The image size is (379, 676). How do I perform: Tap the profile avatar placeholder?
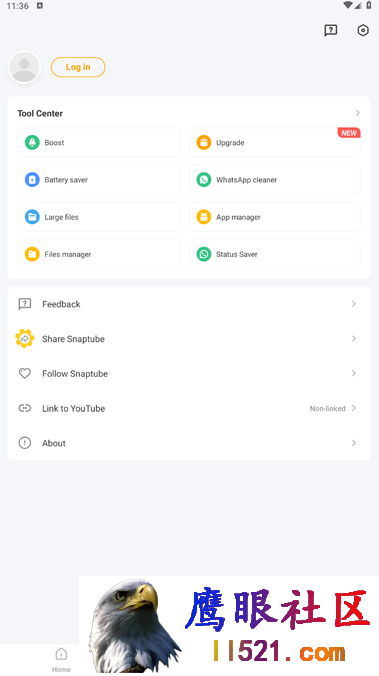pos(24,67)
